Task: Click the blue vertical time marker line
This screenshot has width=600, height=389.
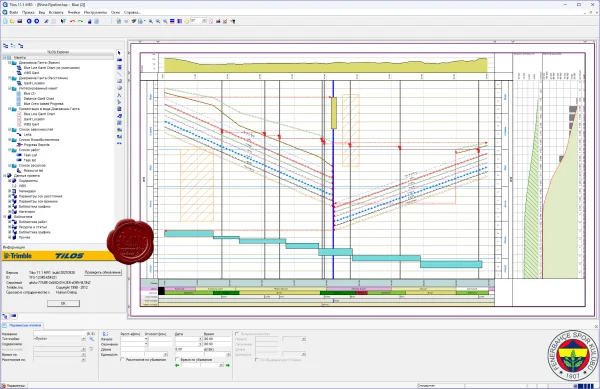Action: (x=333, y=180)
